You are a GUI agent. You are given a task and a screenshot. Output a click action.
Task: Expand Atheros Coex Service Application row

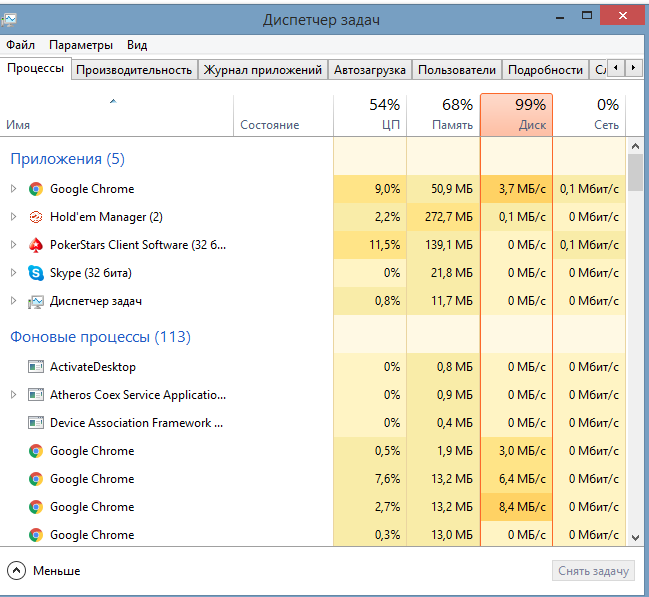(13, 395)
